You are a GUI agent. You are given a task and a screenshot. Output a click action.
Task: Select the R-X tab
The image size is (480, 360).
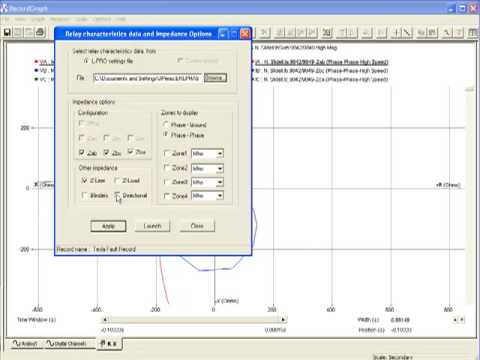click(109, 343)
